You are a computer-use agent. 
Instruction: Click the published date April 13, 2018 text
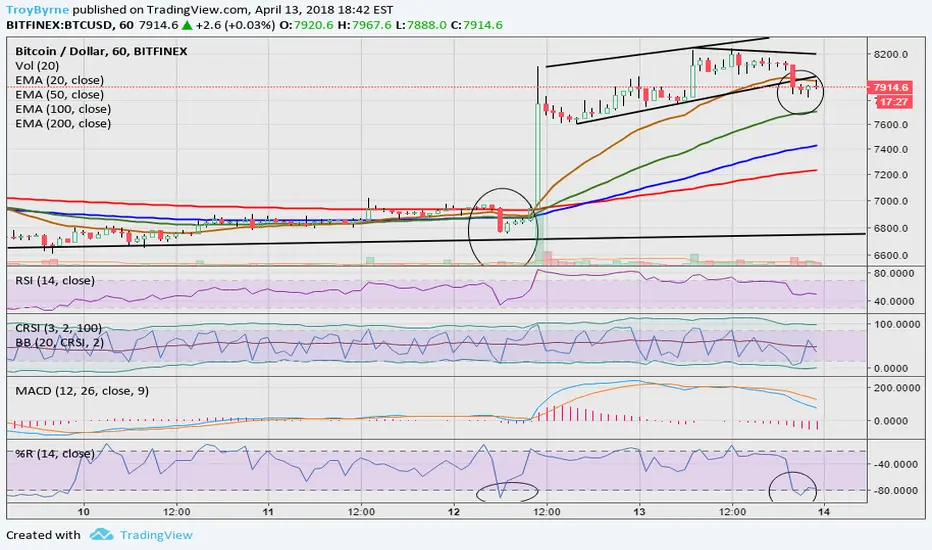point(295,10)
